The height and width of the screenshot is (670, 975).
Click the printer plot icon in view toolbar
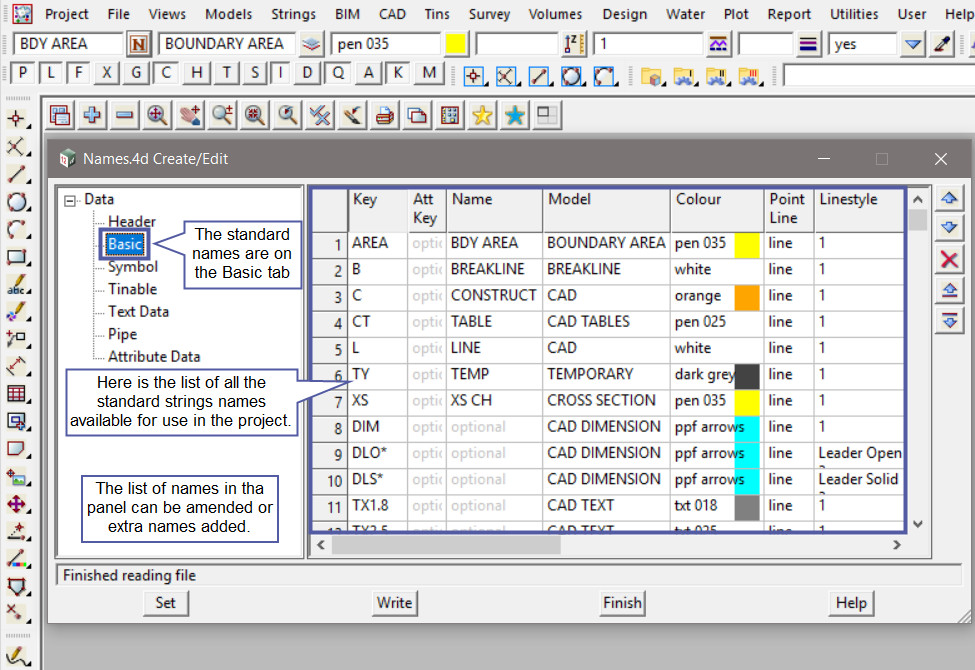pyautogui.click(x=384, y=115)
